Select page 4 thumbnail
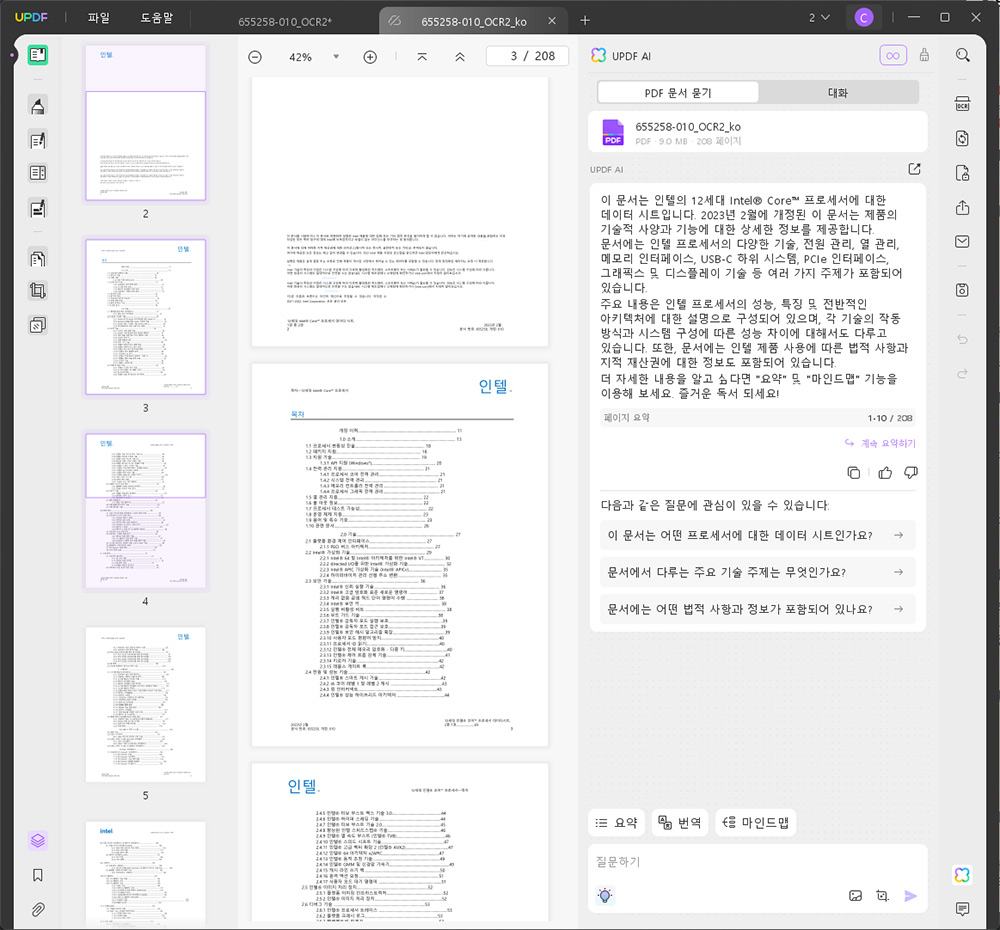The height and width of the screenshot is (930, 1000). (x=145, y=511)
